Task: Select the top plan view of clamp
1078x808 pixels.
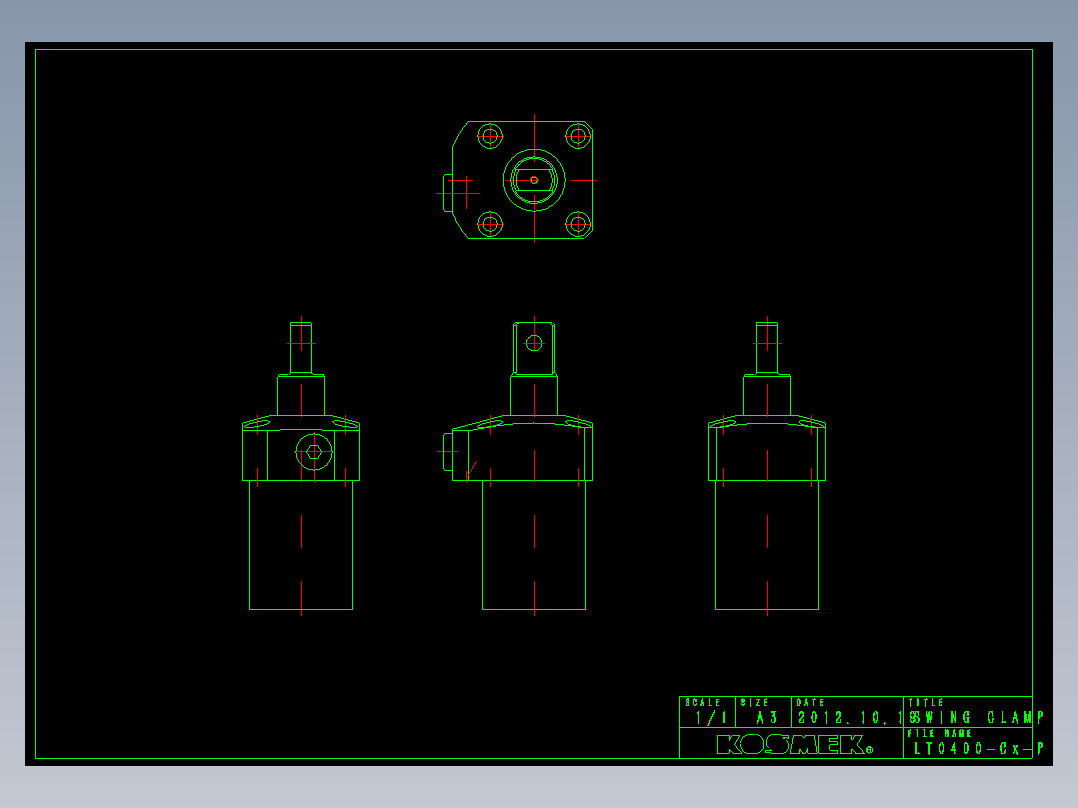Action: tap(517, 179)
